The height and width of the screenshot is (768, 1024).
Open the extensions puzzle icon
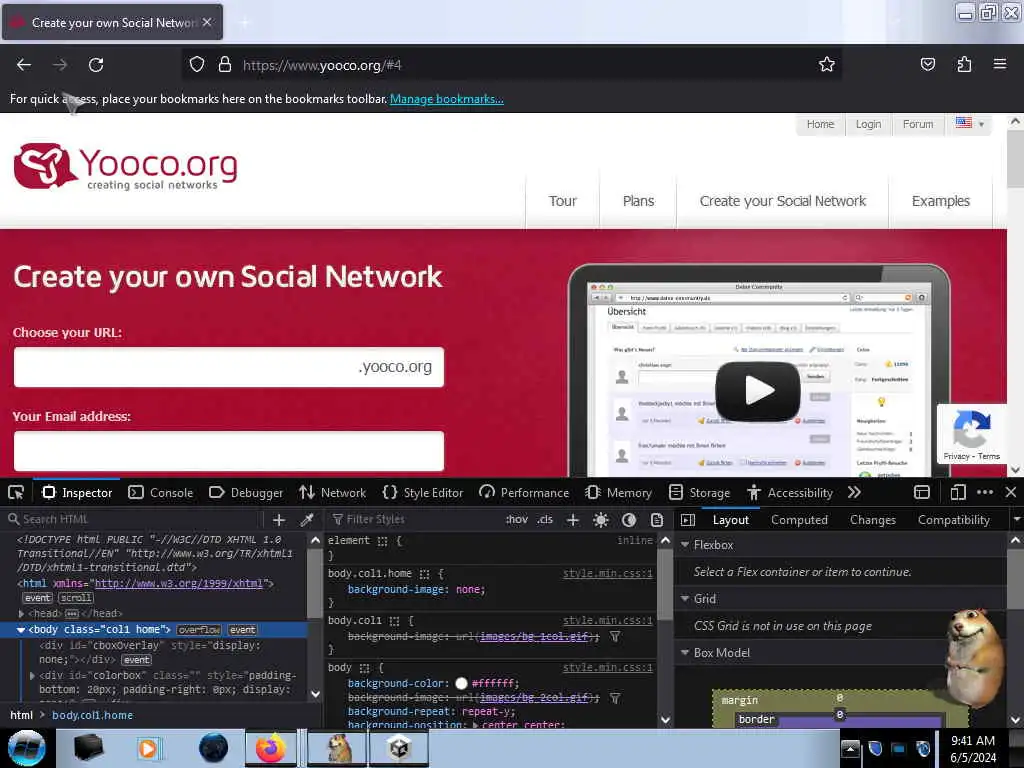[964, 64]
